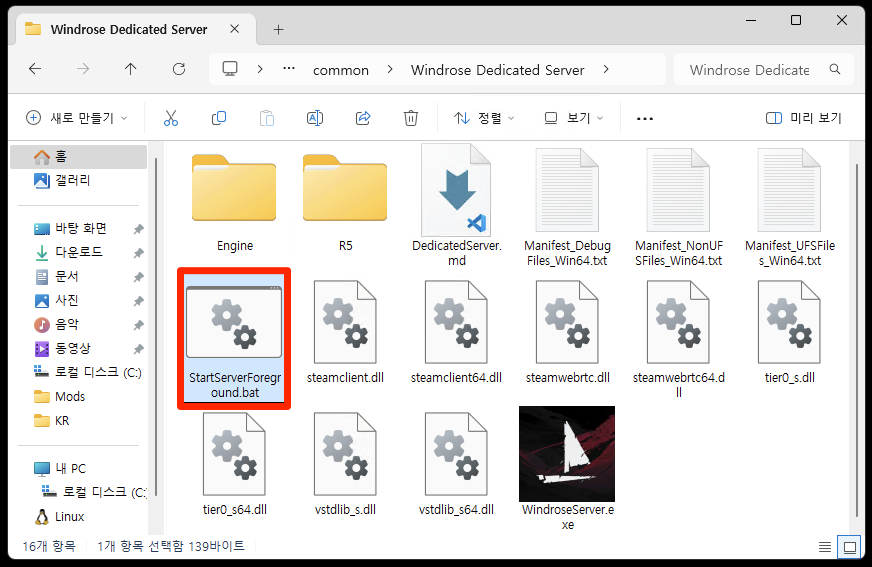Toggle the 미리 보기 preview pane
The width and height of the screenshot is (872, 567).
tap(804, 118)
